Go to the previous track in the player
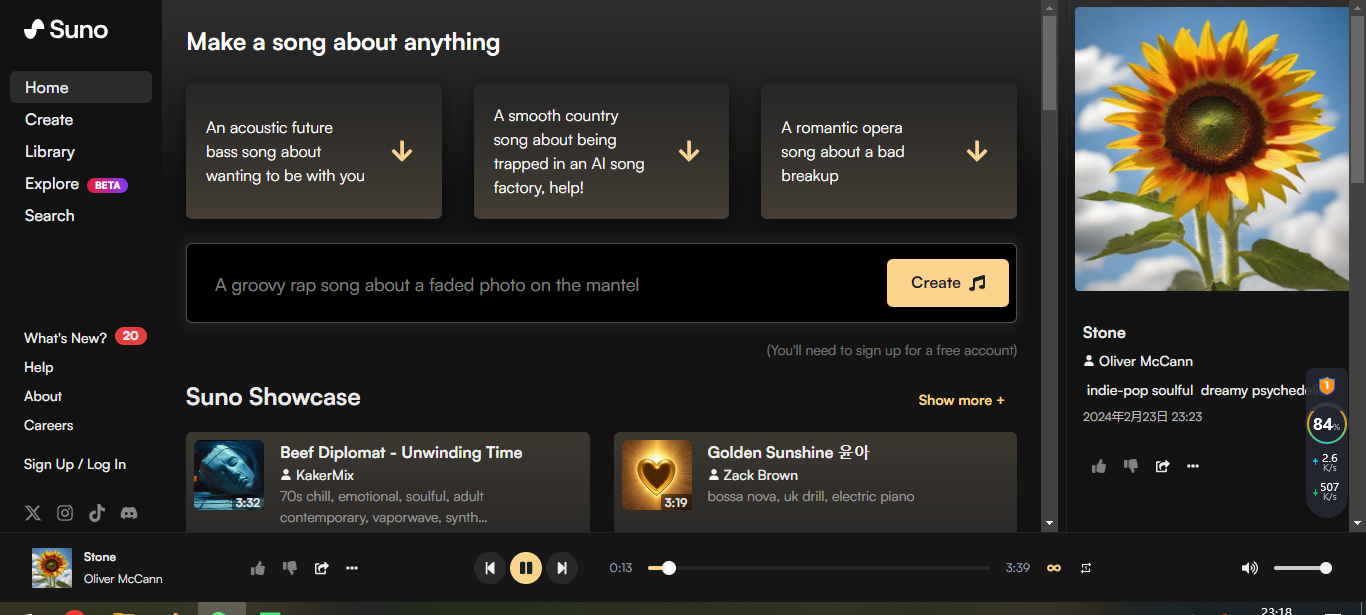Viewport: 1366px width, 615px height. click(490, 568)
